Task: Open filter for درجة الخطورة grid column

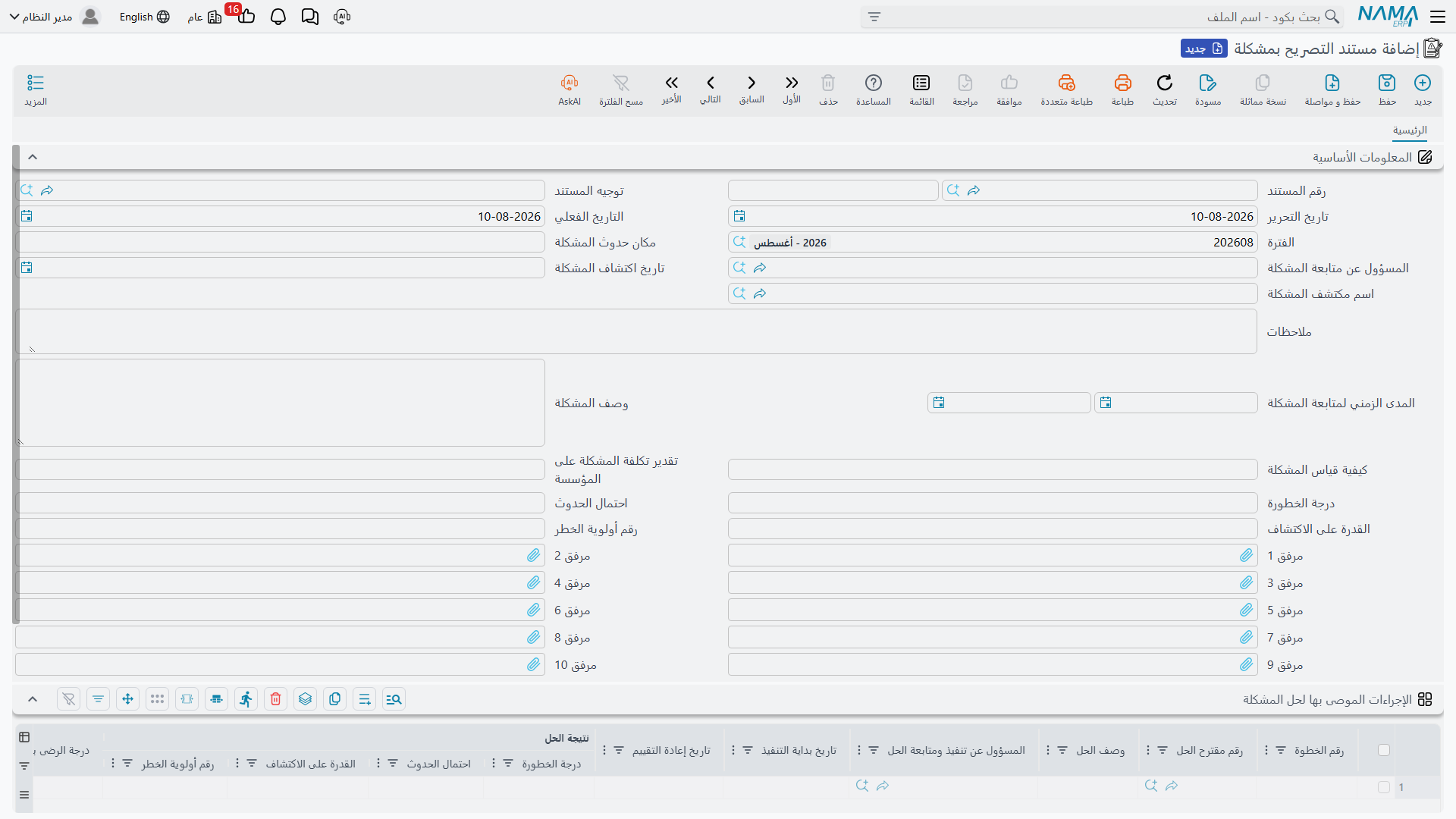Action: tap(508, 764)
